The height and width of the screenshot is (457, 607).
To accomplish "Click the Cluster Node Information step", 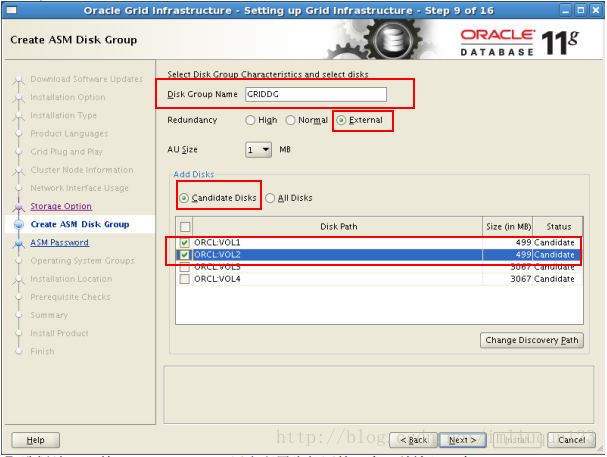I will (x=82, y=170).
